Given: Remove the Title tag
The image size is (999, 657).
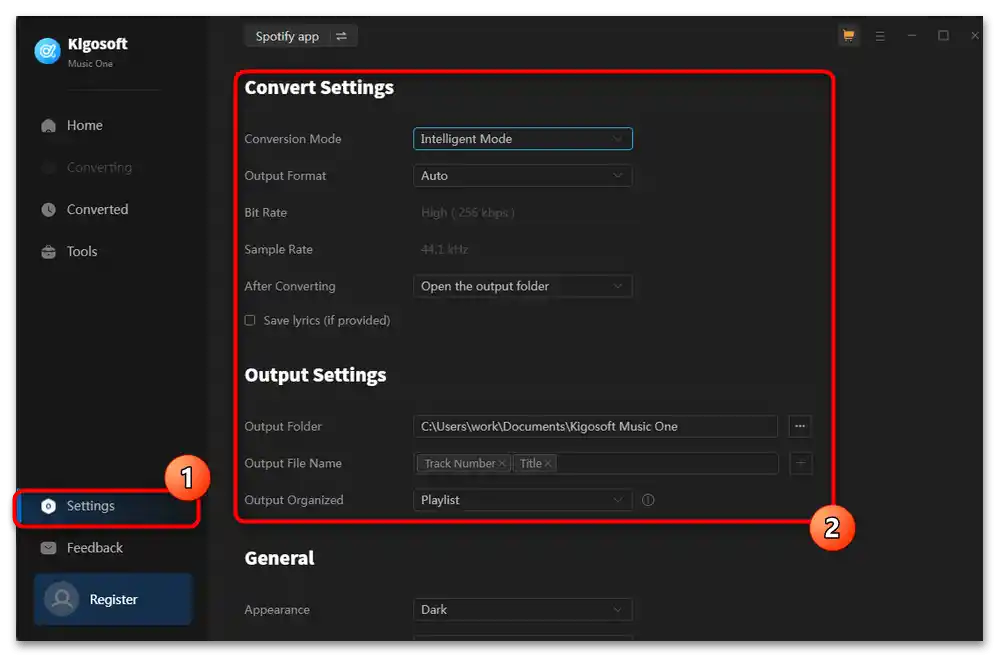Looking at the screenshot, I should click(x=548, y=464).
